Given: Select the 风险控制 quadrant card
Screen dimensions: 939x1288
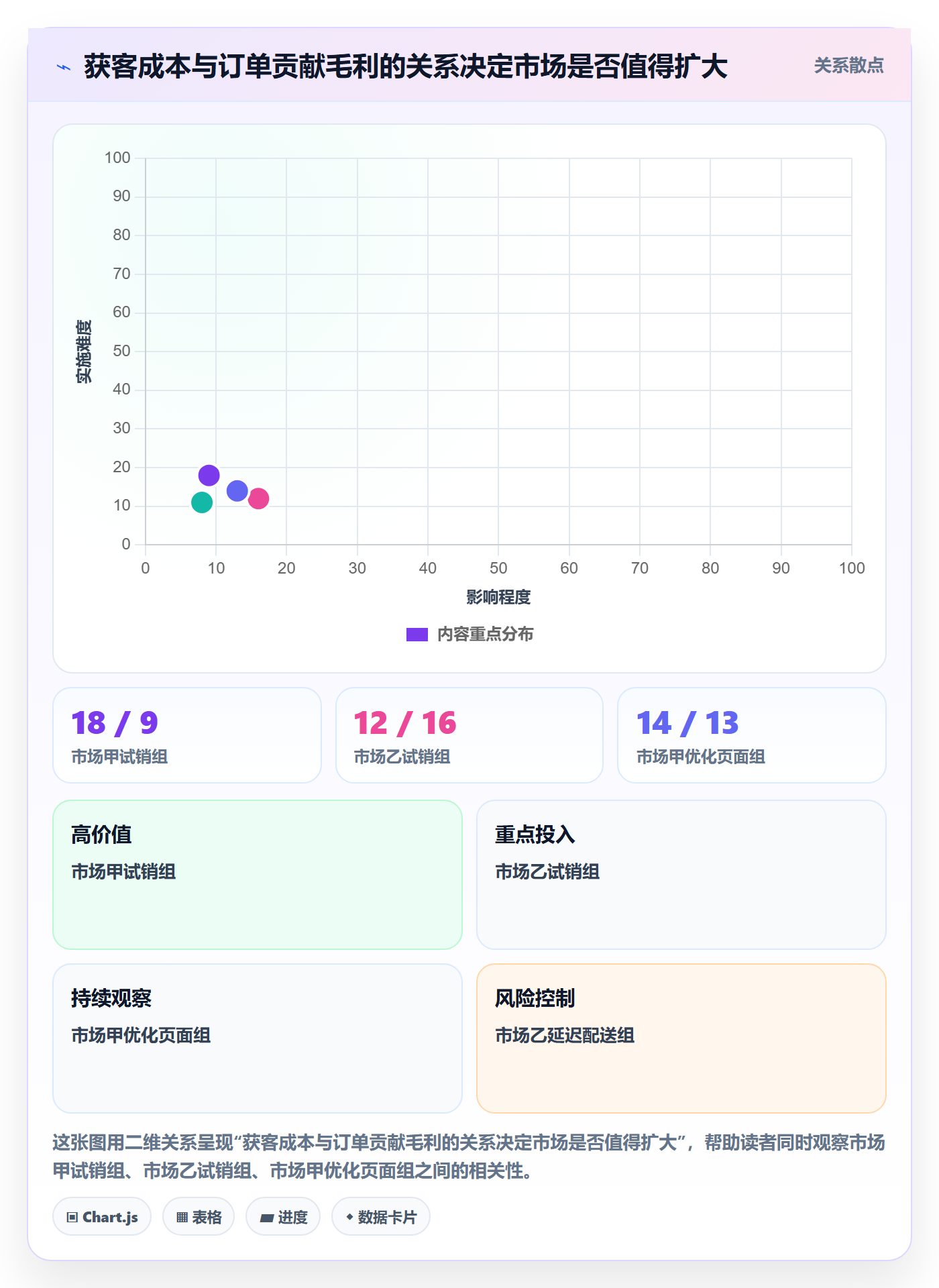Looking at the screenshot, I should 681,1038.
